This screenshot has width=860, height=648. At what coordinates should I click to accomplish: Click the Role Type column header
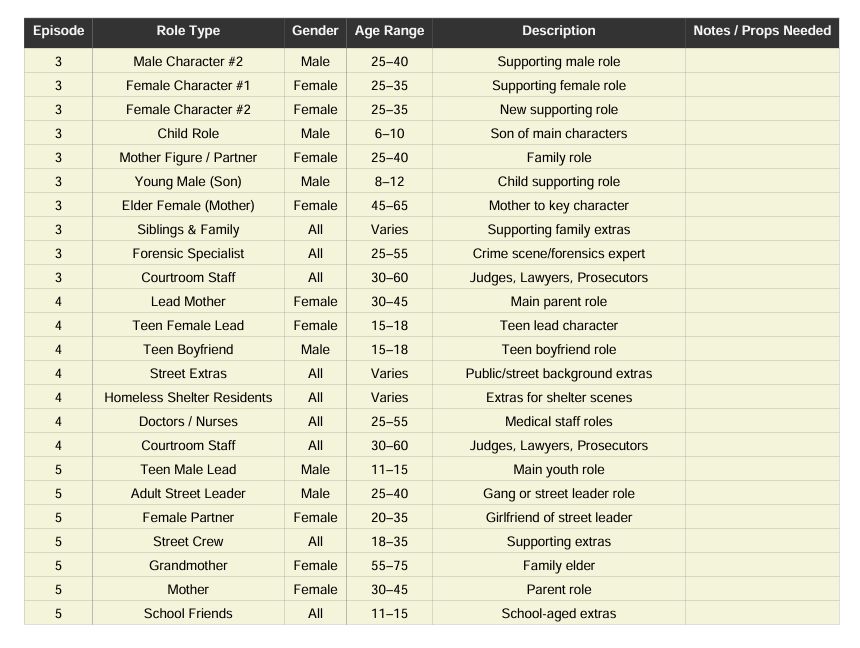(188, 31)
